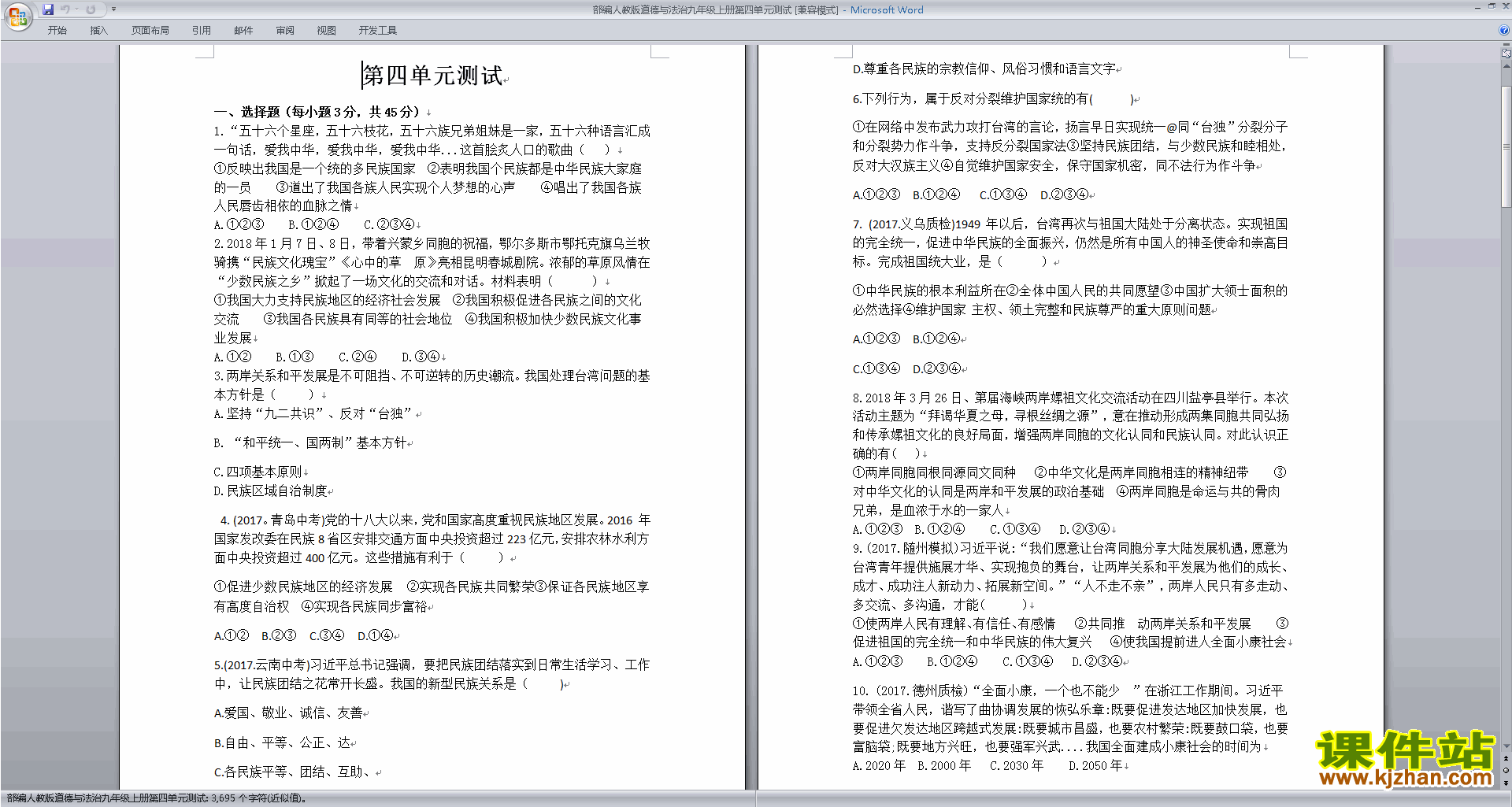This screenshot has width=1512, height=807.
Task: Click question 1 answer C.②③④
Action: (389, 224)
